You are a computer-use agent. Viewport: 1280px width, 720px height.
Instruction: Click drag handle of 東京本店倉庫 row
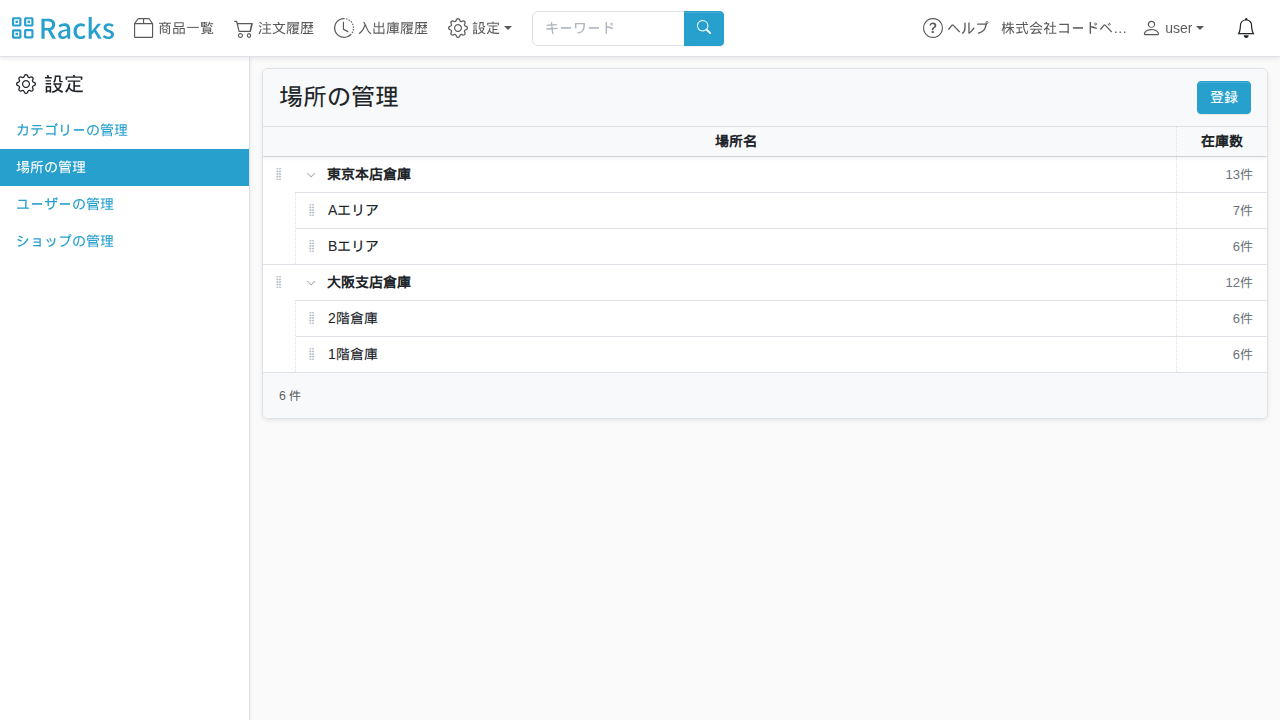[x=279, y=175]
